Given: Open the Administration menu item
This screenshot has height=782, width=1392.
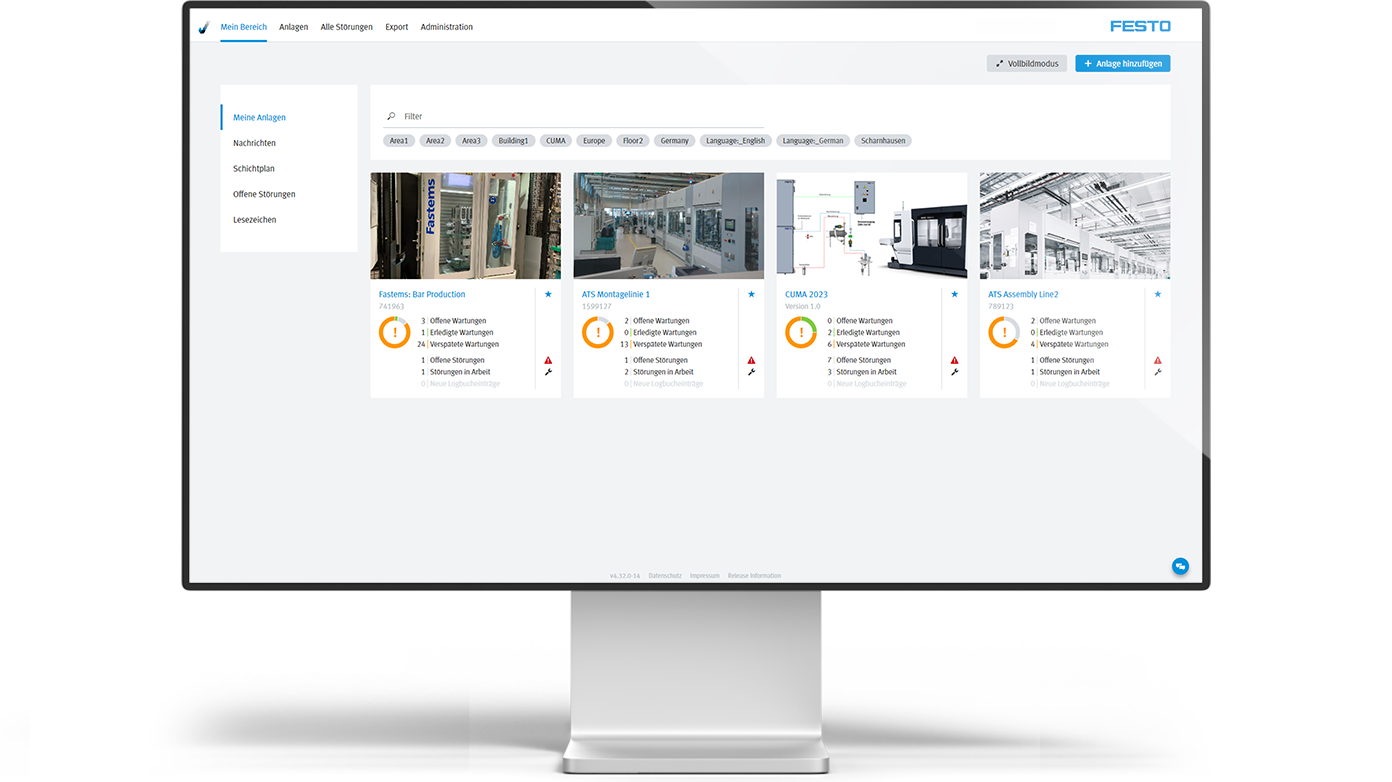Looking at the screenshot, I should coord(447,27).
